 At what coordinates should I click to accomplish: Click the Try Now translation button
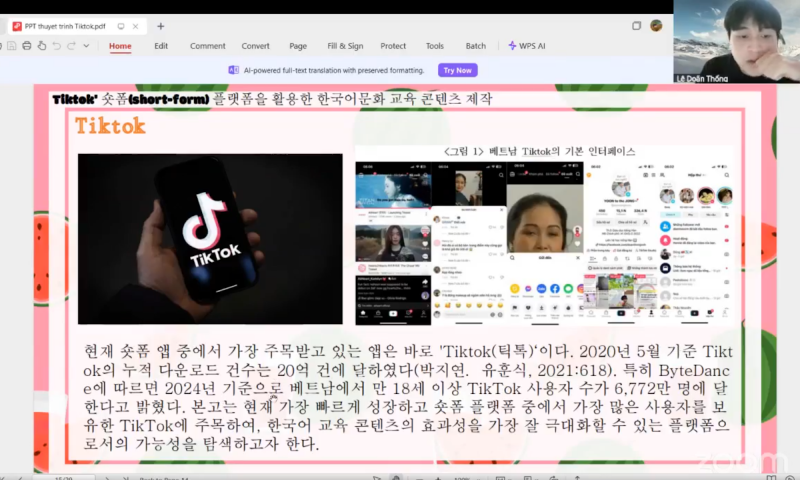pos(458,70)
